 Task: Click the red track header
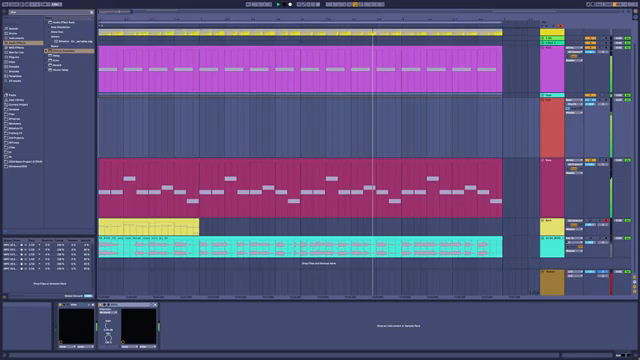pos(552,127)
